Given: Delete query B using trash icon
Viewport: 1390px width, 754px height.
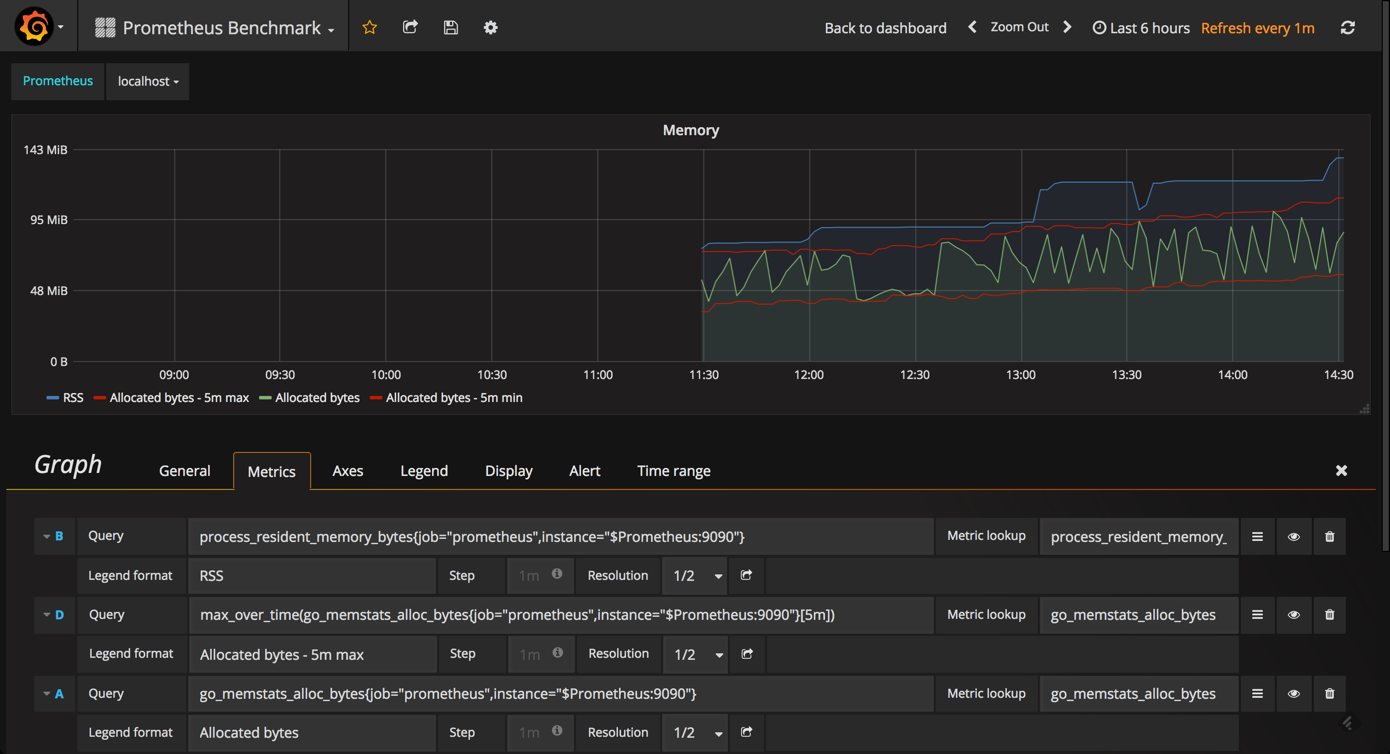Looking at the screenshot, I should point(1329,536).
